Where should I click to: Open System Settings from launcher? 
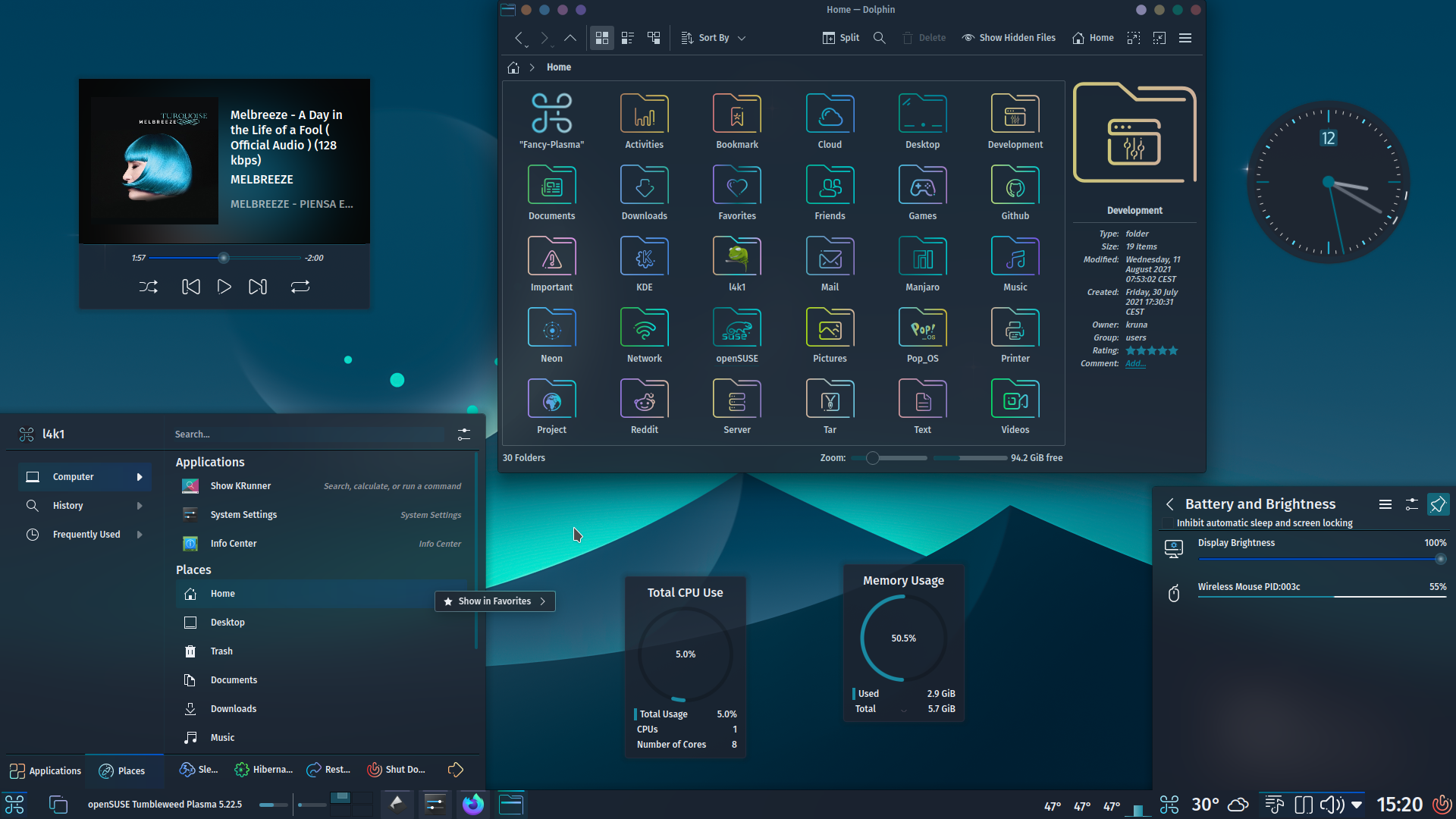[x=322, y=515]
